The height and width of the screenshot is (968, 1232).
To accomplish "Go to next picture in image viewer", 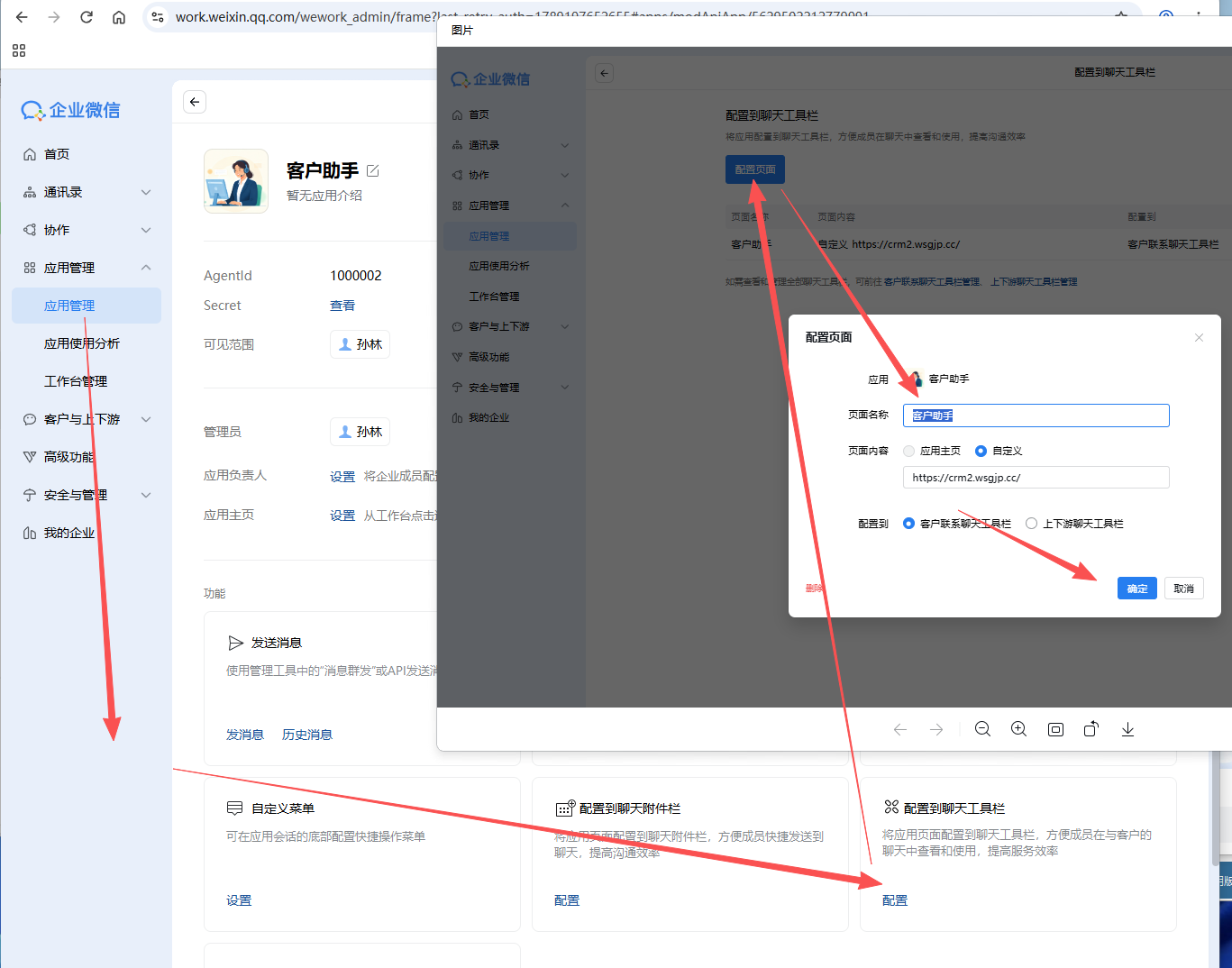I will click(936, 729).
